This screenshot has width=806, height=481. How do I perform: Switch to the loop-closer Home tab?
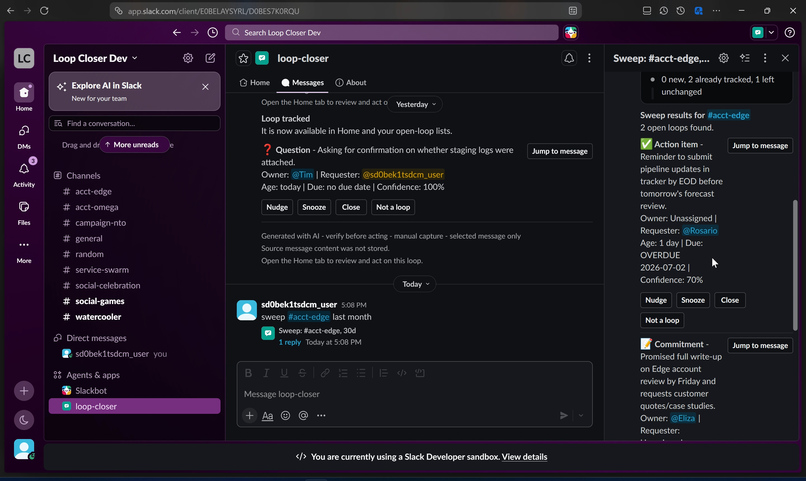(254, 82)
